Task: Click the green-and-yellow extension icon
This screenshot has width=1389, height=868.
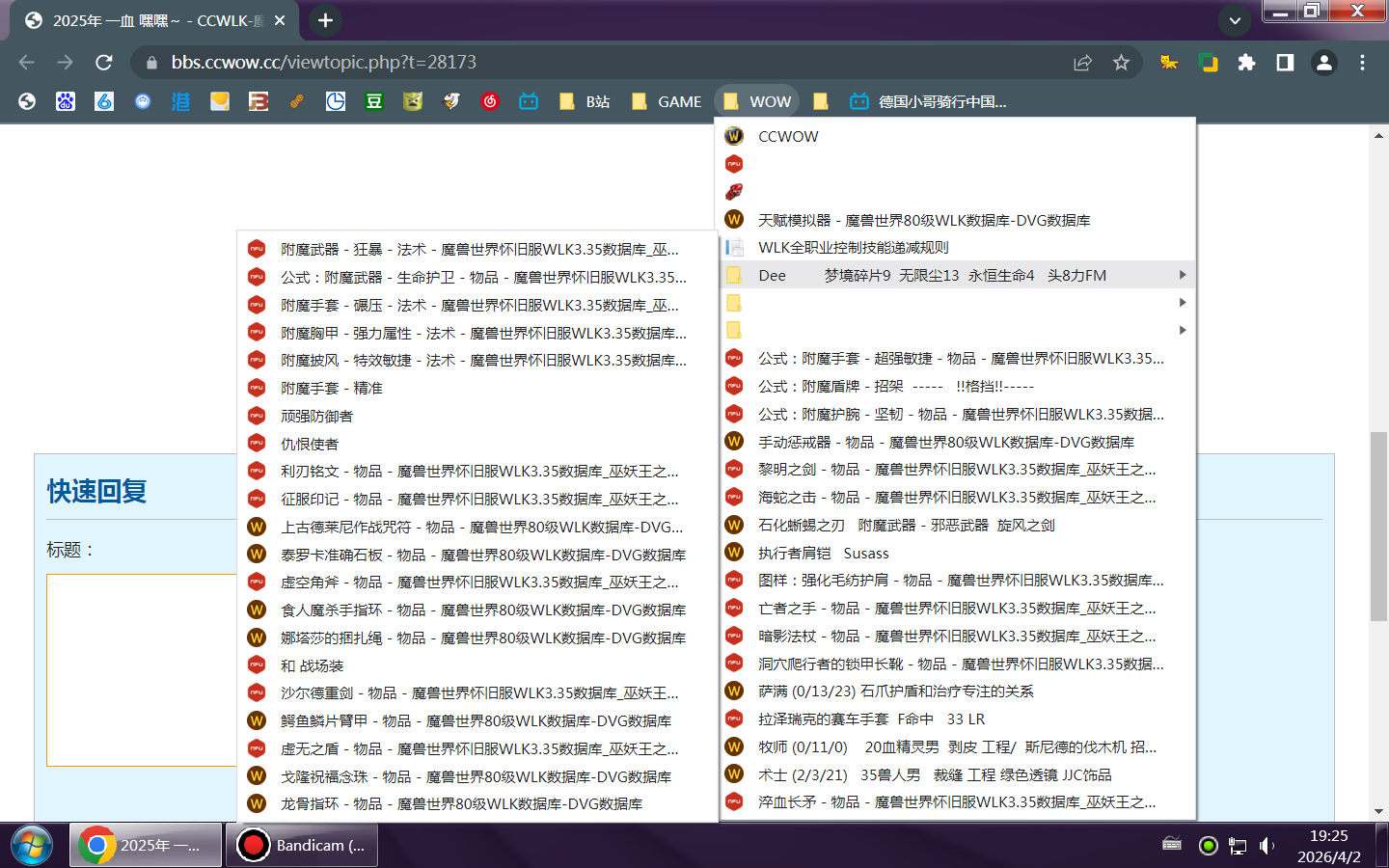Action: 1208,62
